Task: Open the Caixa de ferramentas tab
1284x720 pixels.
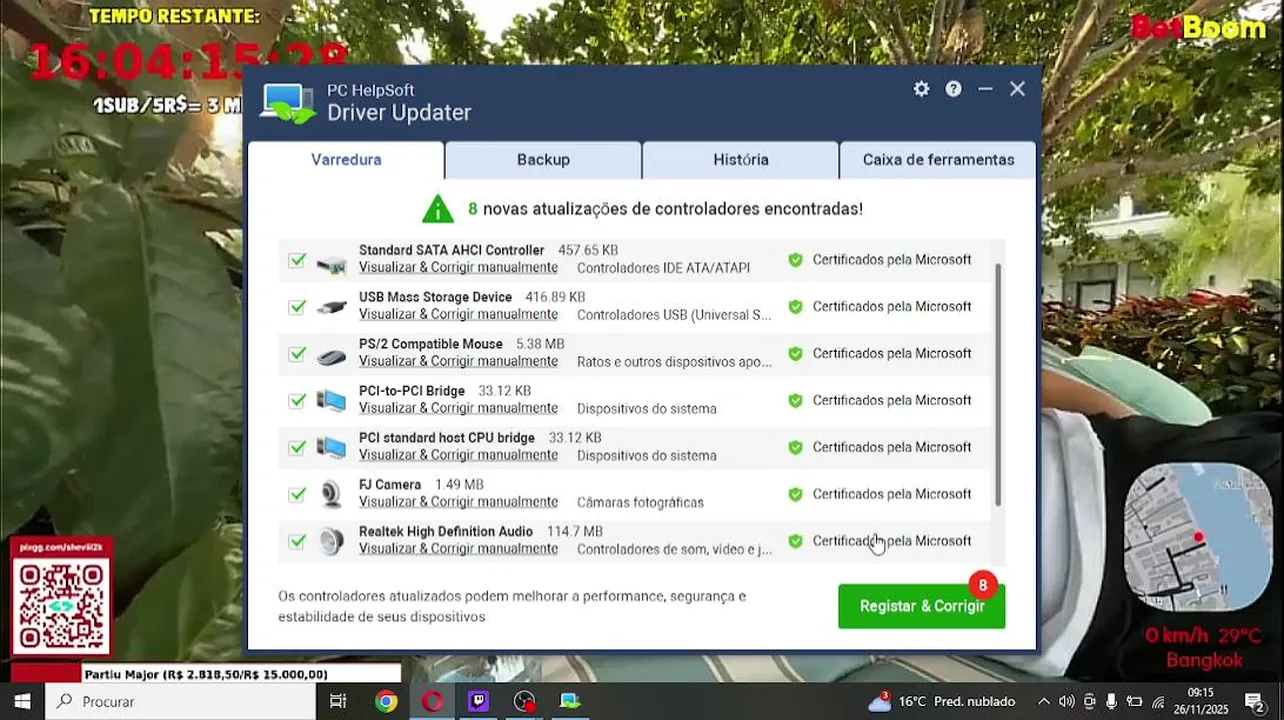Action: (x=938, y=160)
